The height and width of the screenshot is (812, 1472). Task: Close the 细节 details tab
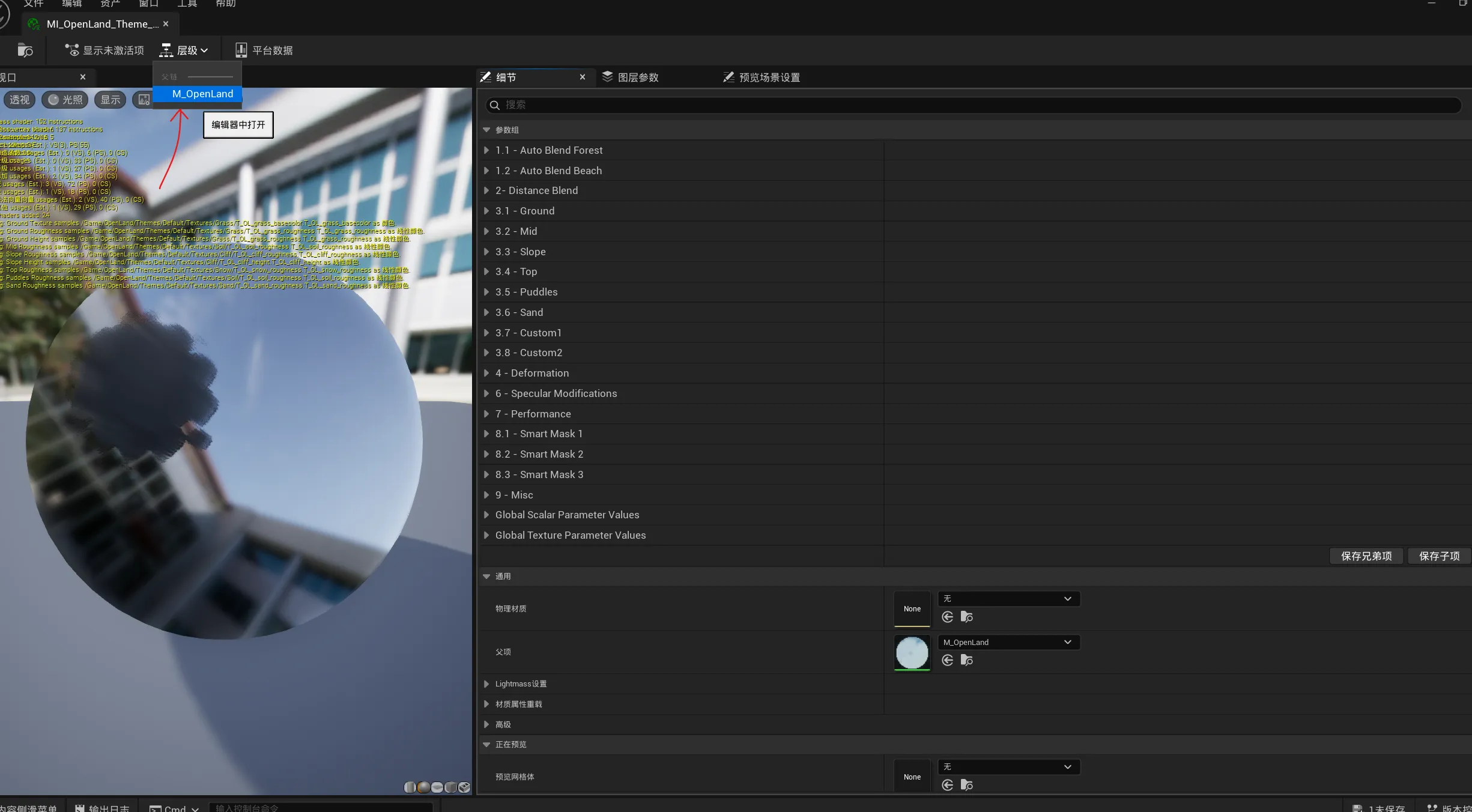583,77
